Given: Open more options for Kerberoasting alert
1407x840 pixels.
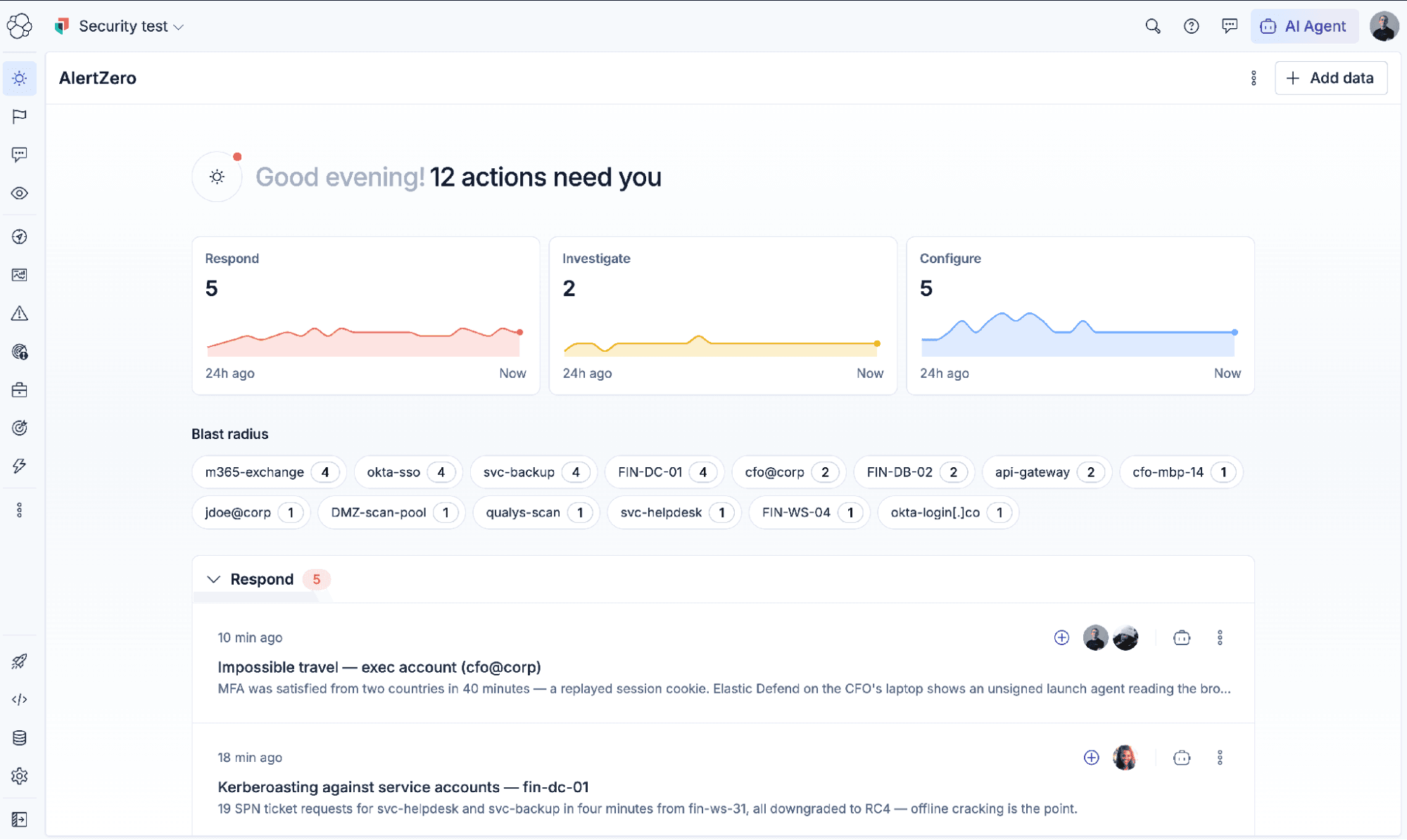Looking at the screenshot, I should click(1220, 758).
